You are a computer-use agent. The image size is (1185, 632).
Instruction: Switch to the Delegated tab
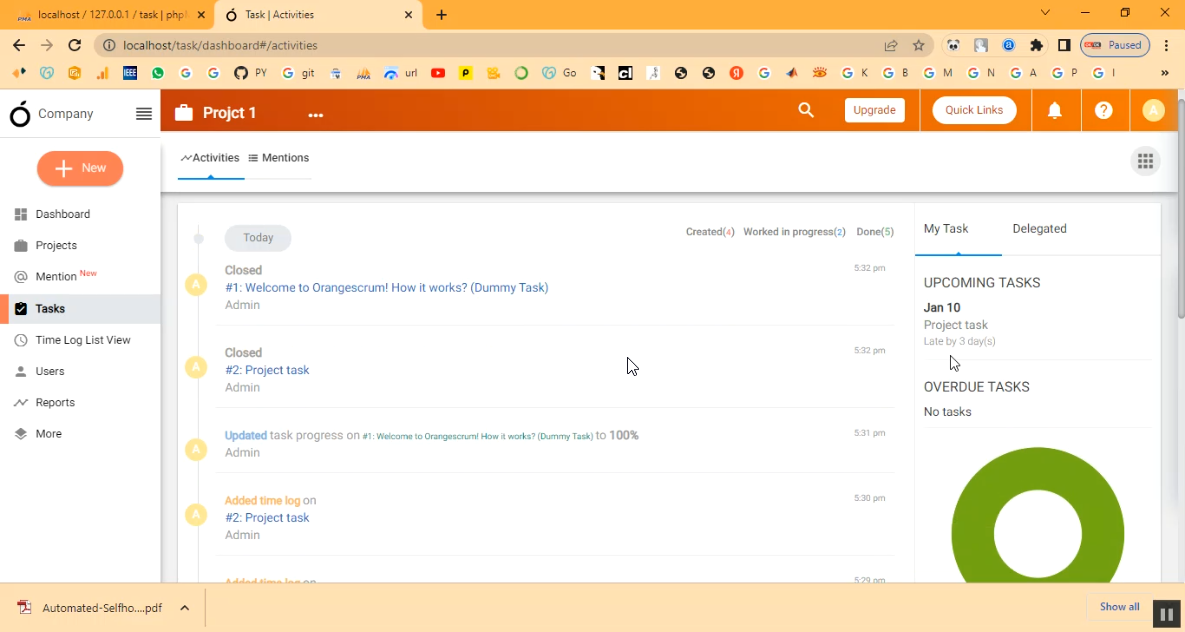(x=1039, y=229)
